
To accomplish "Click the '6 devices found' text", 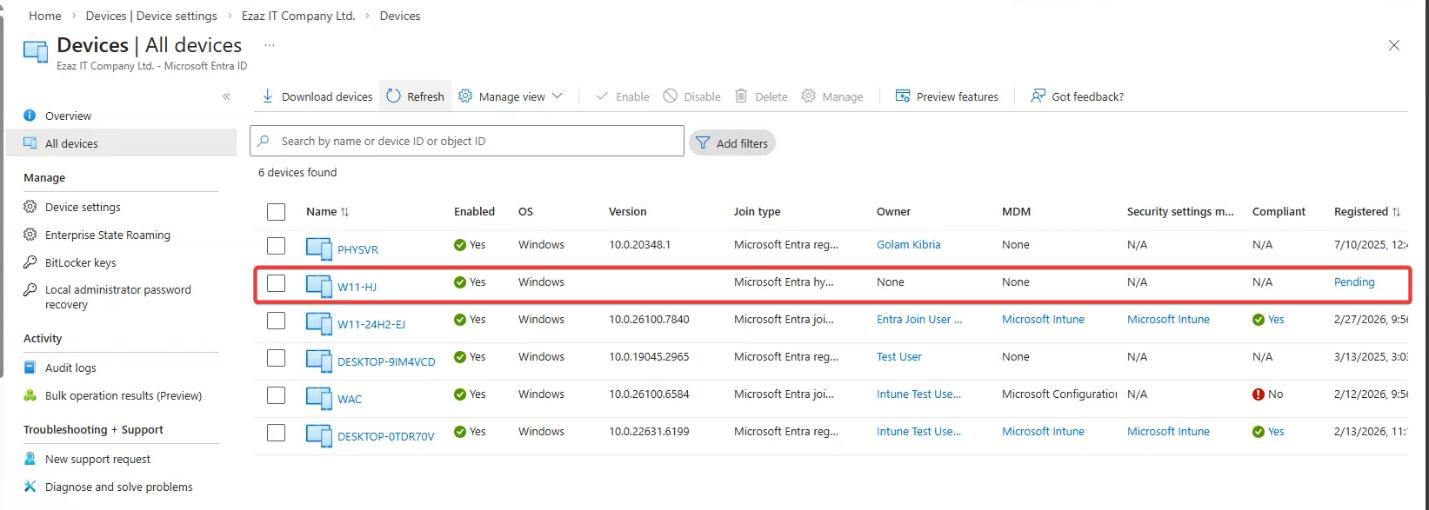I will pos(297,173).
